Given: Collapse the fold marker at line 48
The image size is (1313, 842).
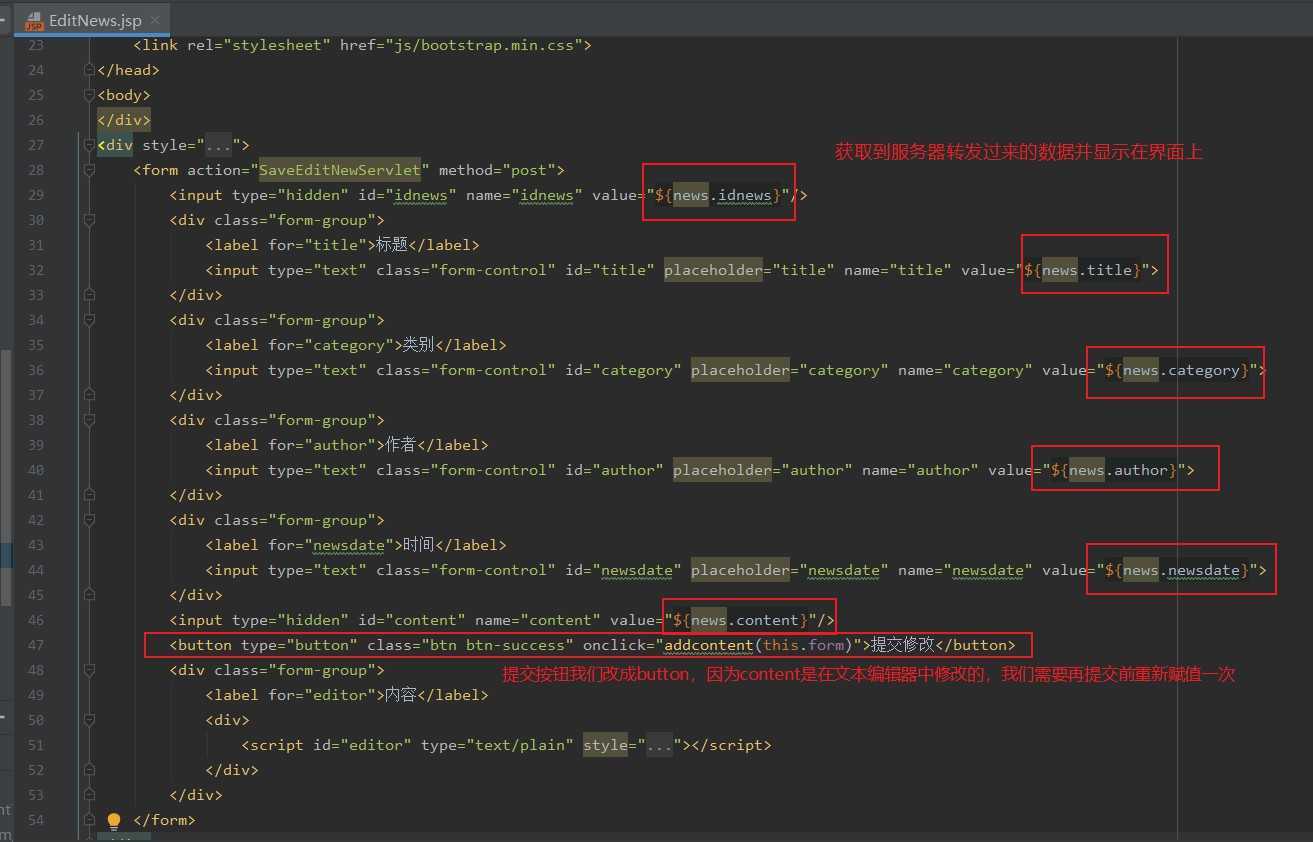Looking at the screenshot, I should pos(89,670).
